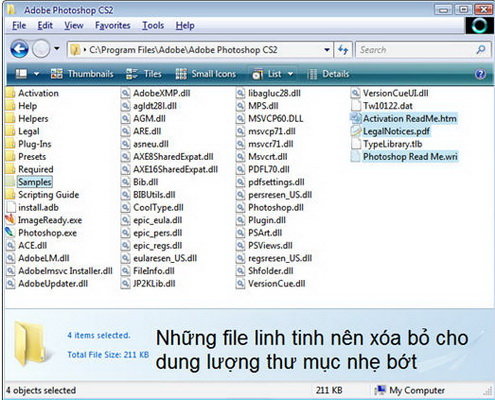Click the blue Help question mark icon

(480, 74)
